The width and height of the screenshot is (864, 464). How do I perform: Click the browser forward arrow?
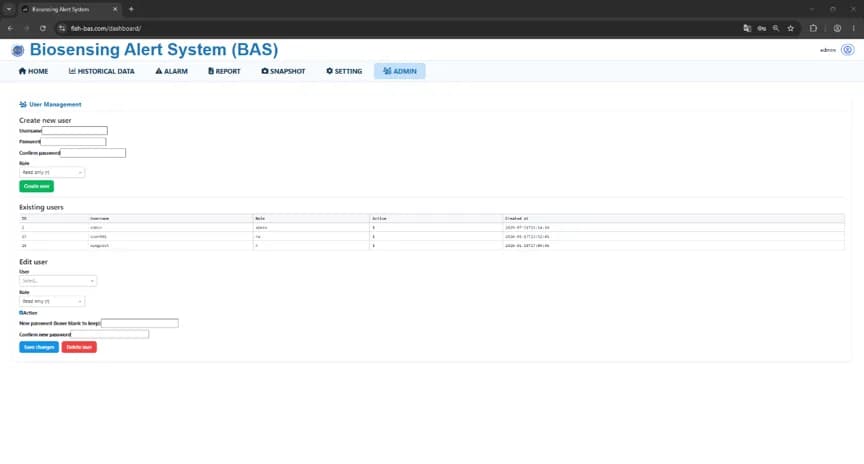click(26, 28)
